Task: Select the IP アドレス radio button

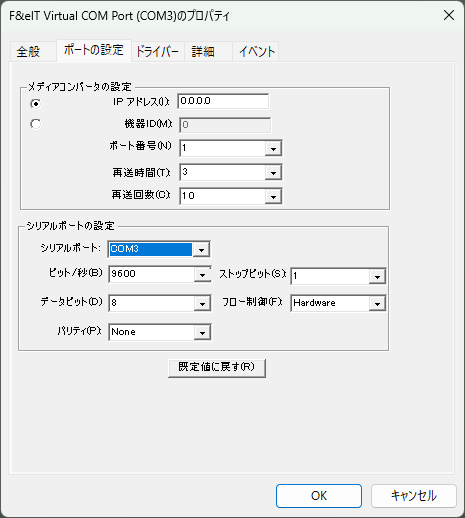Action: [x=36, y=104]
